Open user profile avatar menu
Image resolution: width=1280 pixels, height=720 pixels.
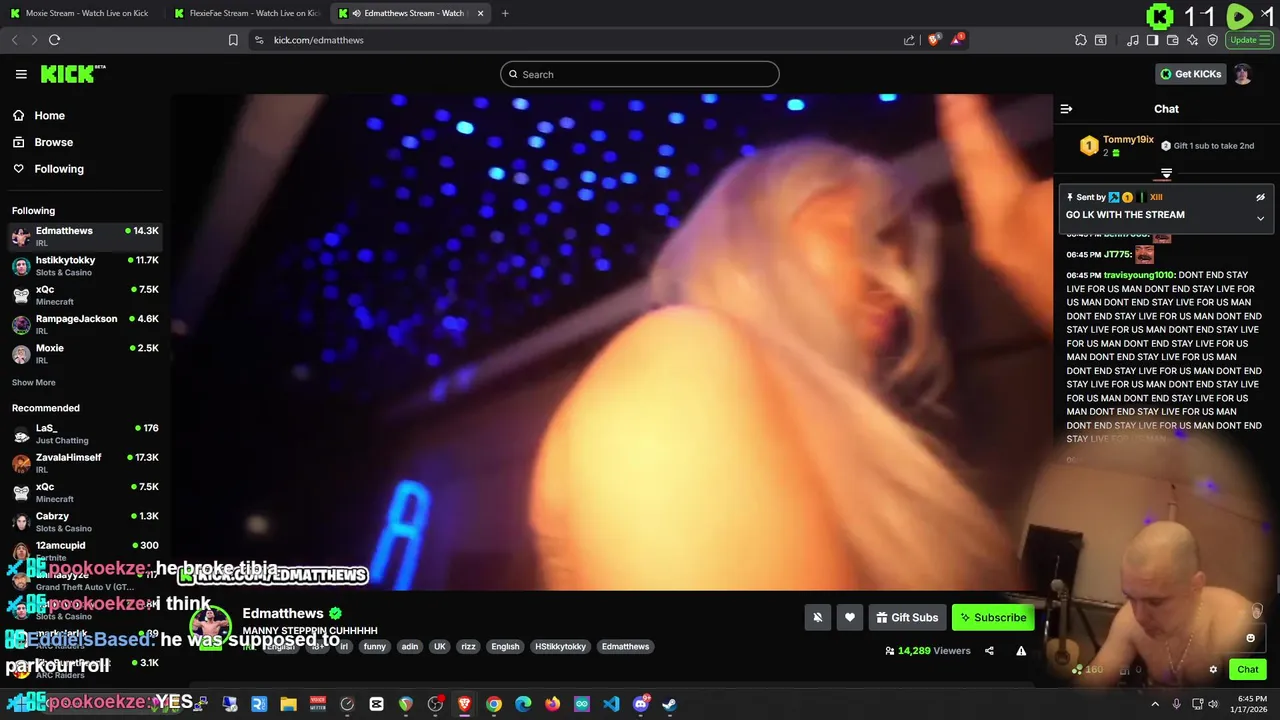1243,74
